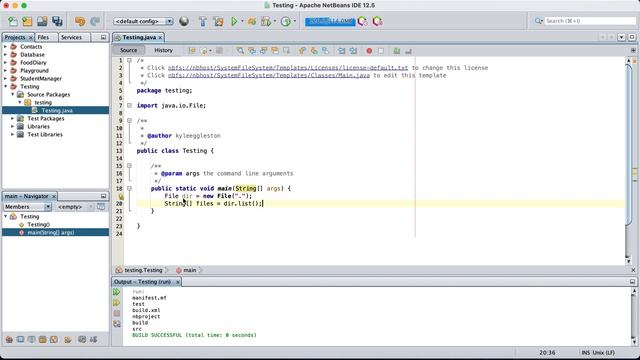Screen dimensions: 640x360
Task: Open the empty filter dropdown in Navigator
Action: tap(75, 207)
